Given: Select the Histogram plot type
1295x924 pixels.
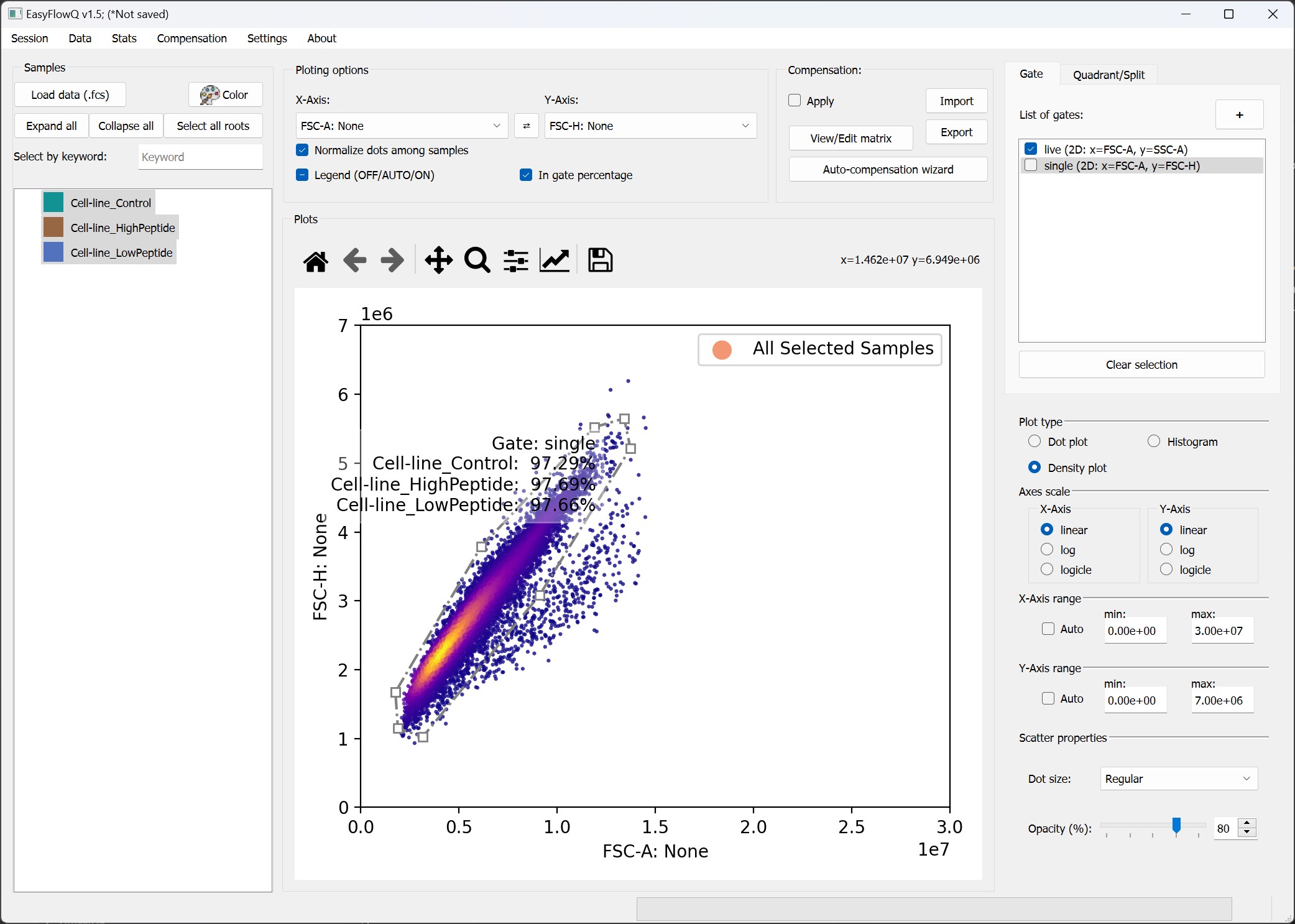Looking at the screenshot, I should pyautogui.click(x=1154, y=441).
